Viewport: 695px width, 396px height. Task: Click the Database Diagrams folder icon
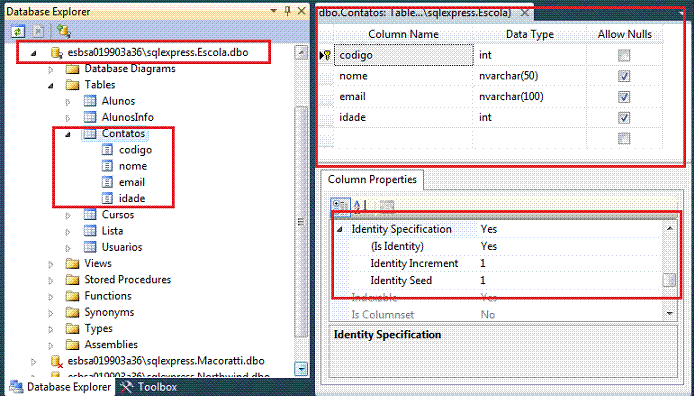coord(72,69)
